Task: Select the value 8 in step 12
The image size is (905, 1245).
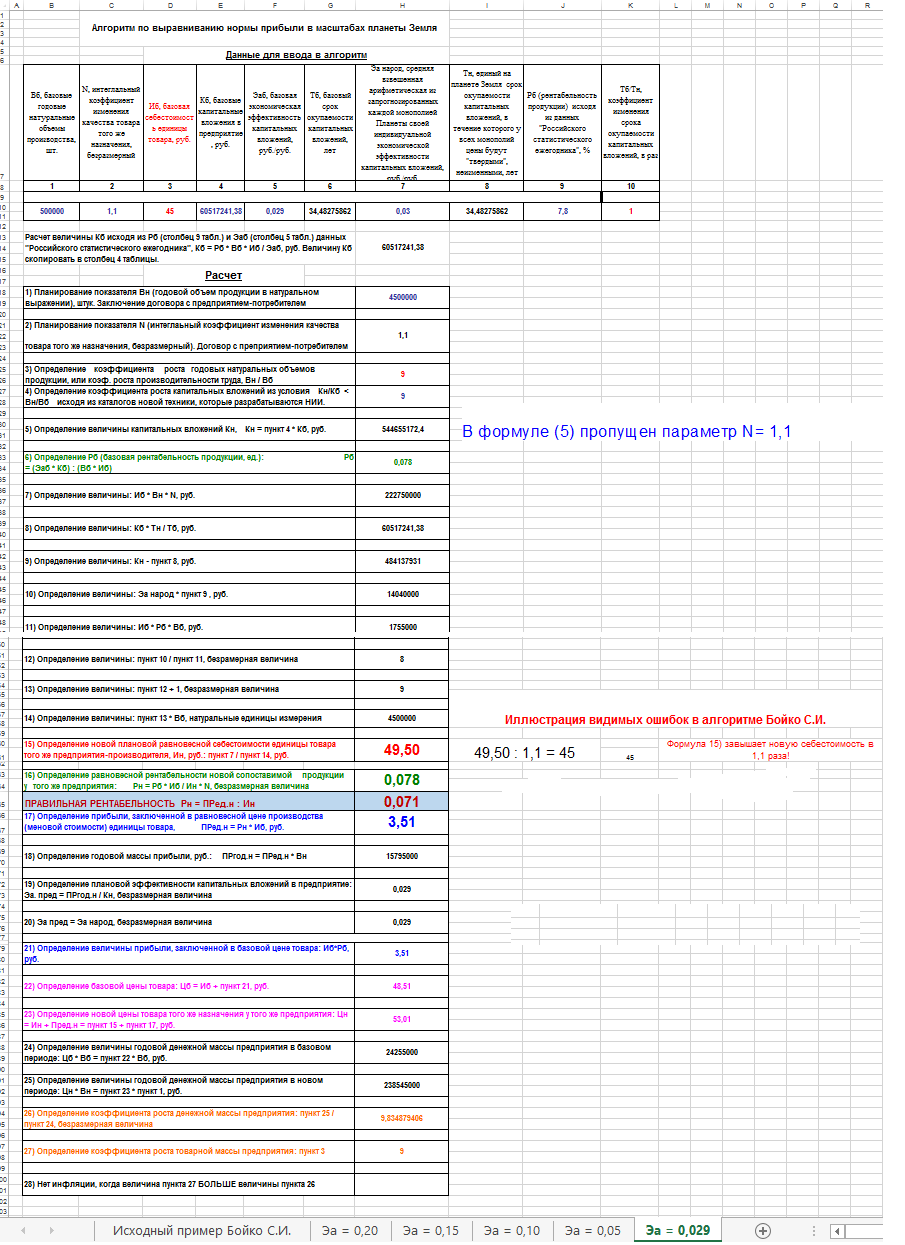Action: point(402,660)
